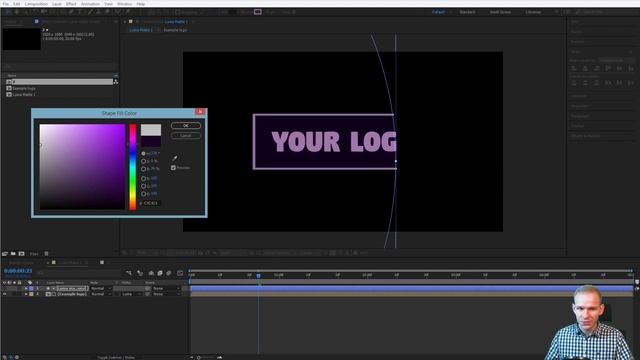Delete selected project item with trash icon
The width and height of the screenshot is (640, 360).
(x=46, y=253)
